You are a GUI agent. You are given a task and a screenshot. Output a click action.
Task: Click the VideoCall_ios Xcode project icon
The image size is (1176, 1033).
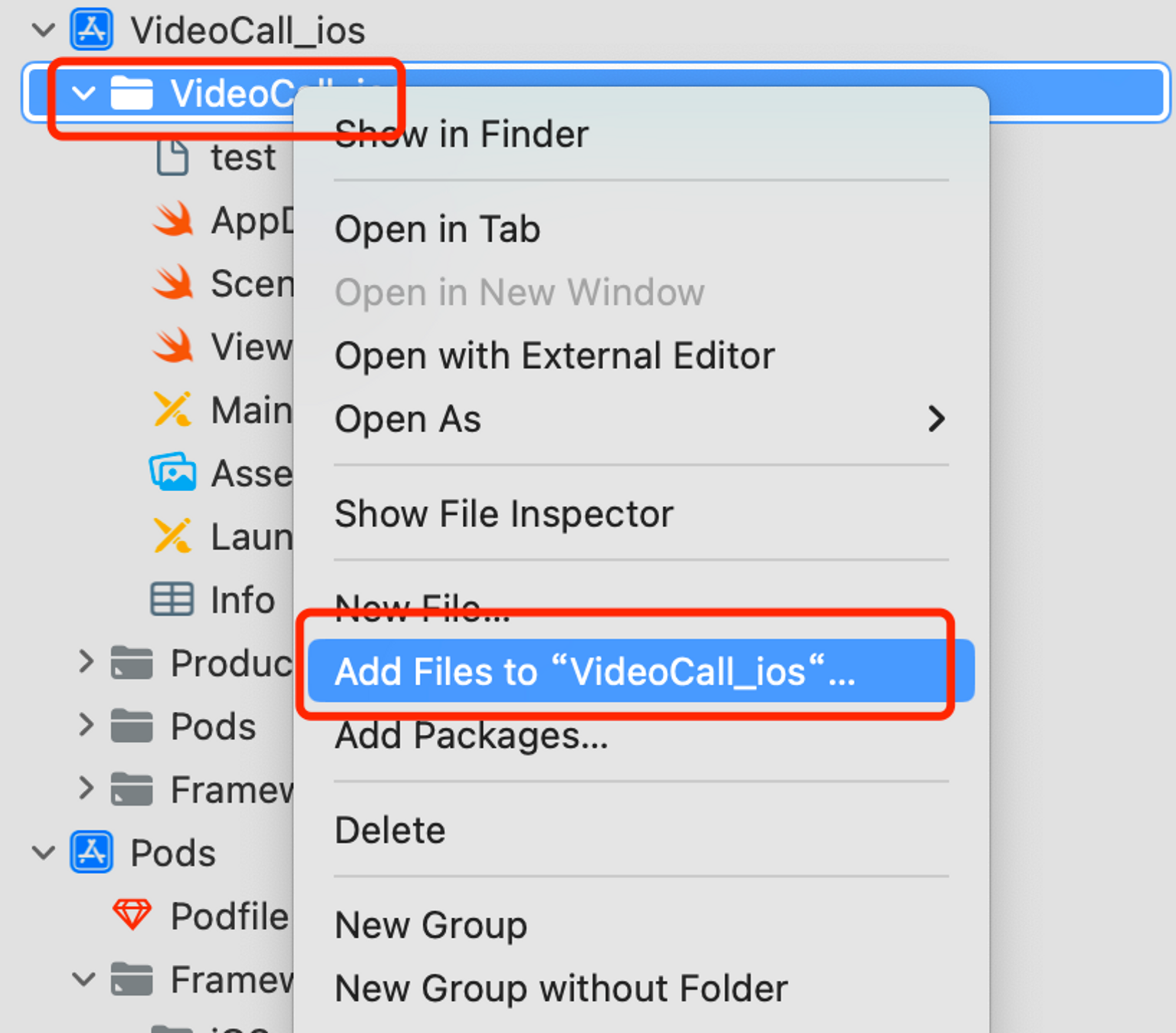tap(92, 29)
